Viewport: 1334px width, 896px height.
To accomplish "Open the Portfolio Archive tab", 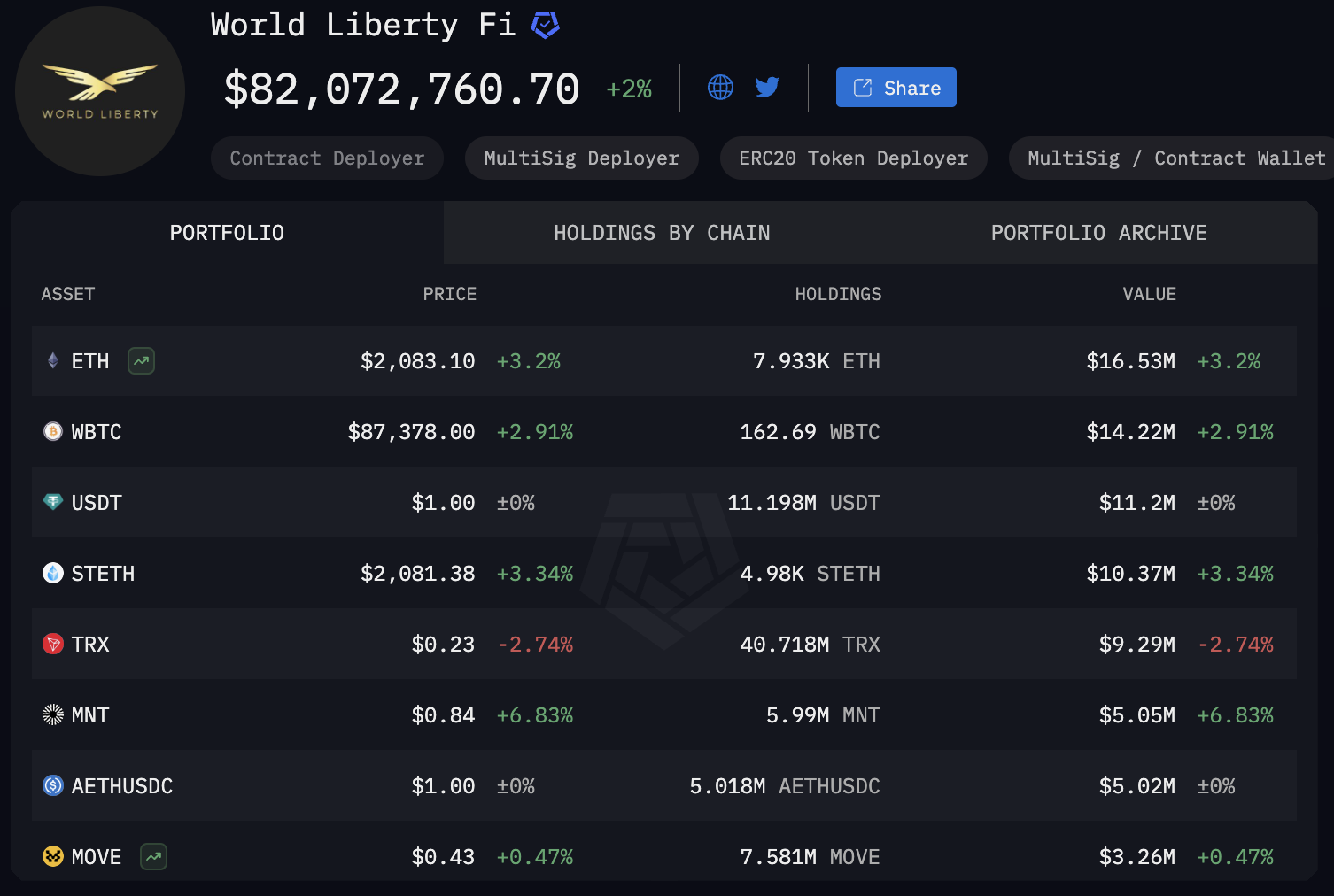I will (x=1098, y=233).
